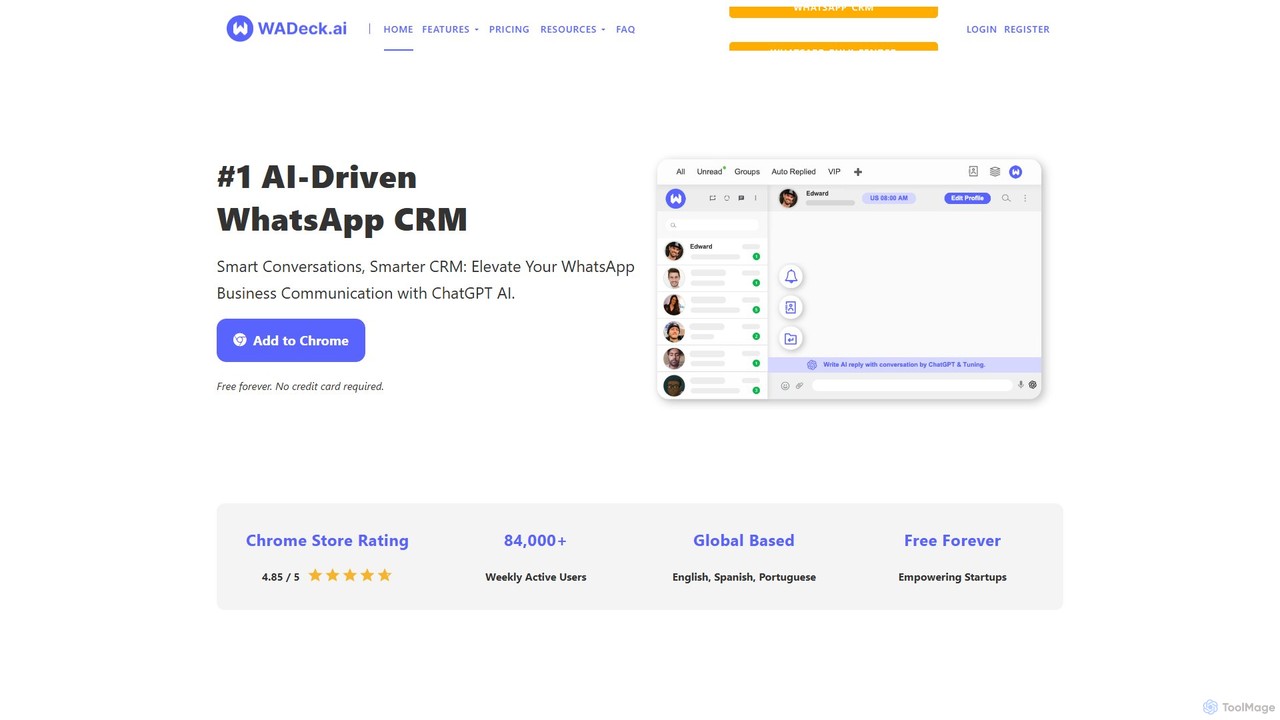Click the "Empowering Startups" label
1280x720 pixels.
click(x=952, y=577)
